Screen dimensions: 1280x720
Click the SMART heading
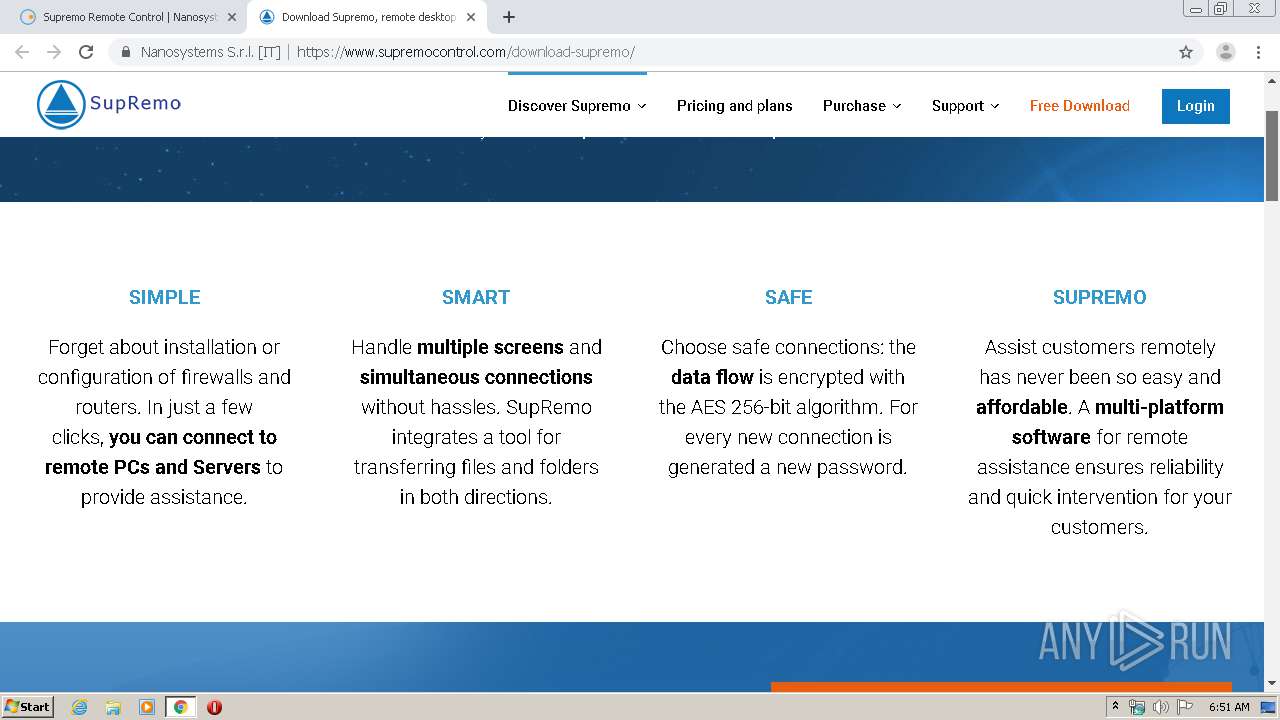(476, 297)
